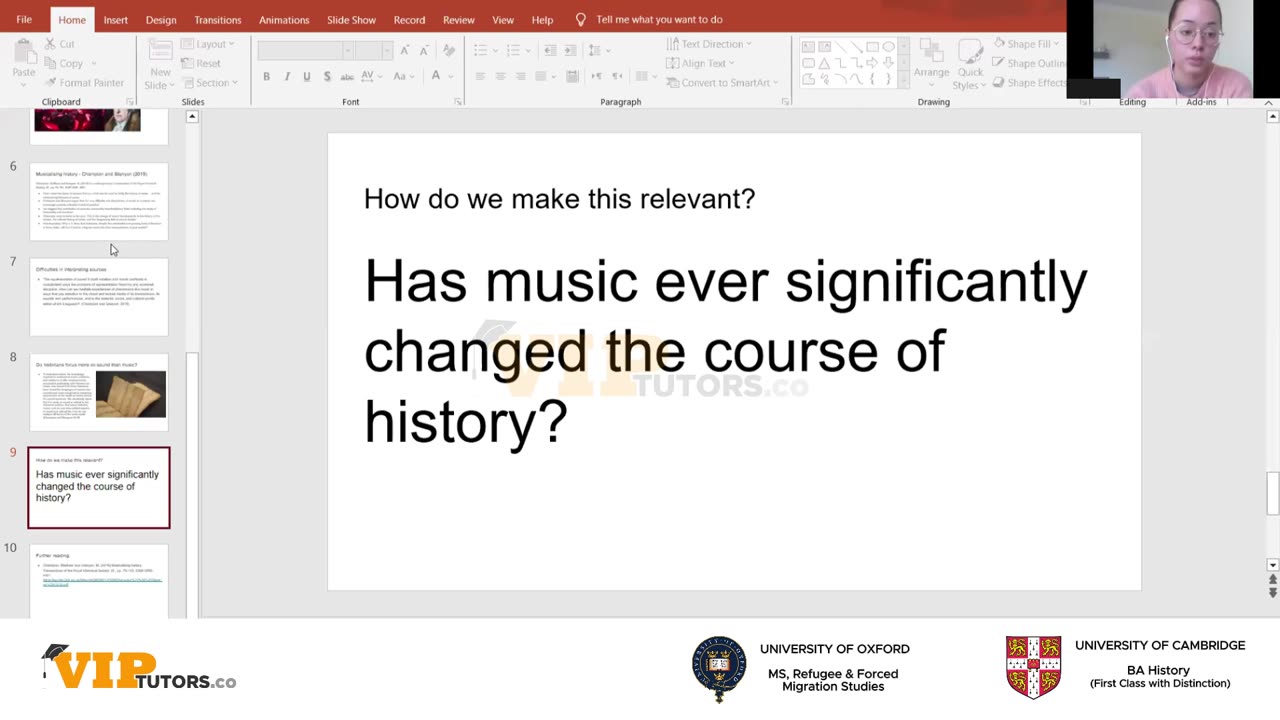
Task: Click Clear All Formatting icon
Action: point(449,50)
